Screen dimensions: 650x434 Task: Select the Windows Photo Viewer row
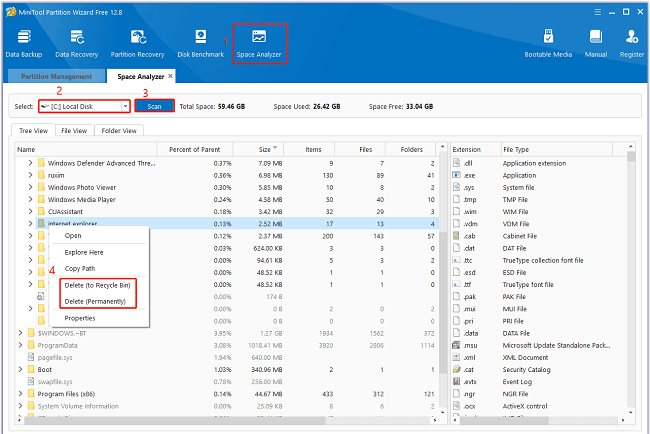(x=227, y=187)
